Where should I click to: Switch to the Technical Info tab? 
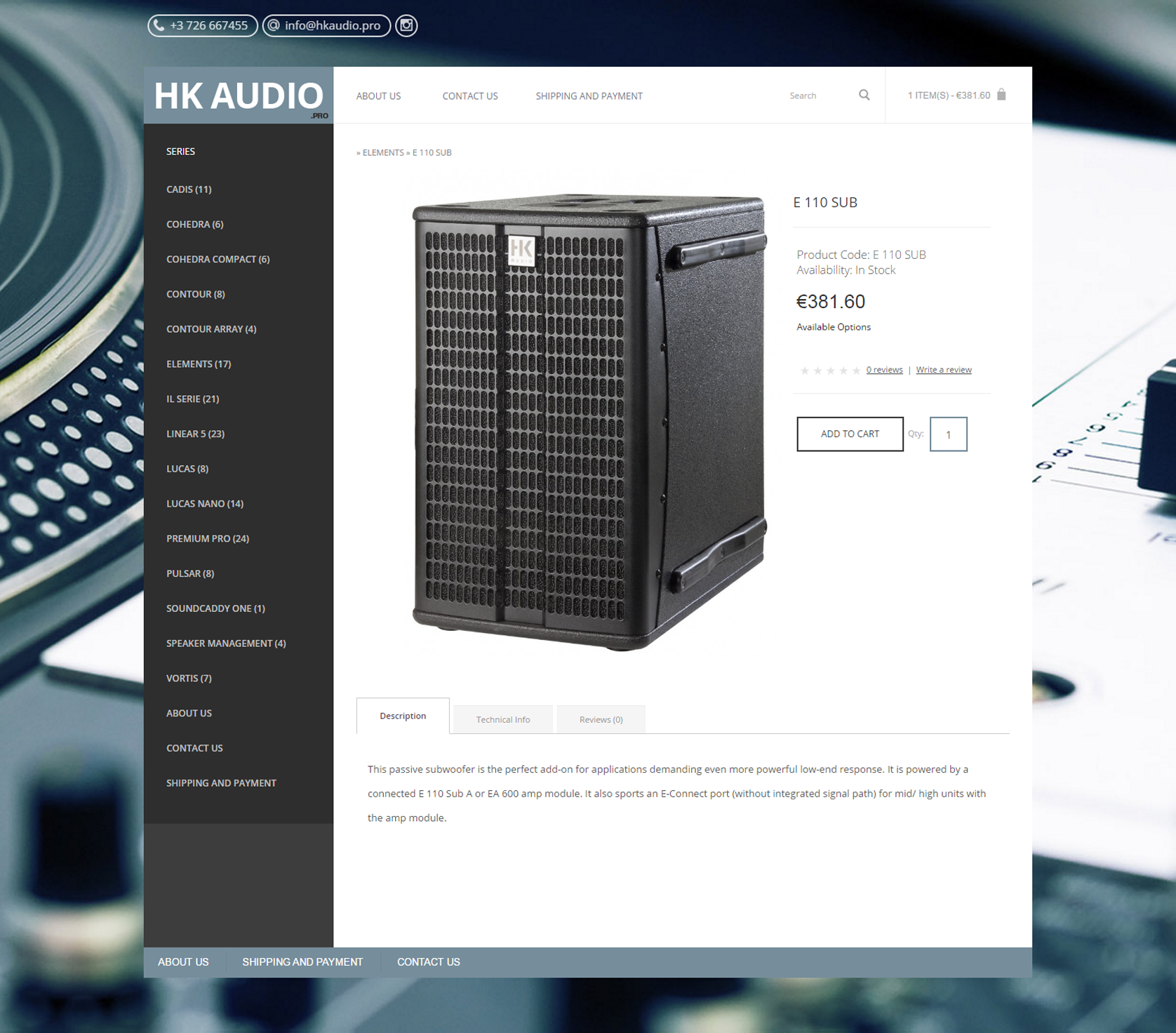tap(502, 719)
